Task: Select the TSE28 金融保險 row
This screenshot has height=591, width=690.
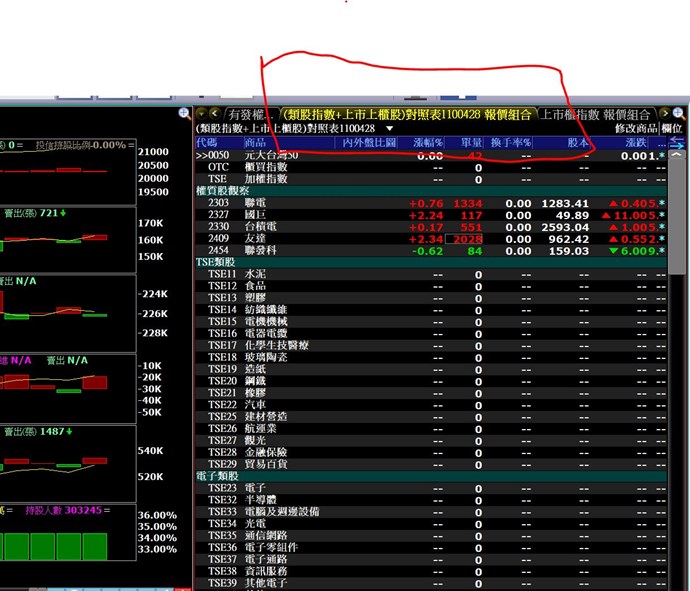Action: click(250, 453)
